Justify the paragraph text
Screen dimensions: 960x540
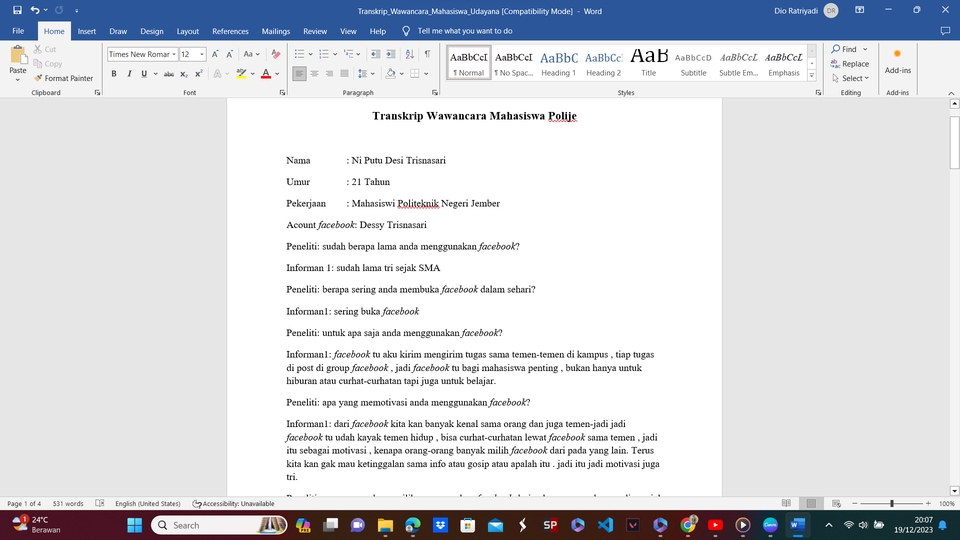point(344,74)
